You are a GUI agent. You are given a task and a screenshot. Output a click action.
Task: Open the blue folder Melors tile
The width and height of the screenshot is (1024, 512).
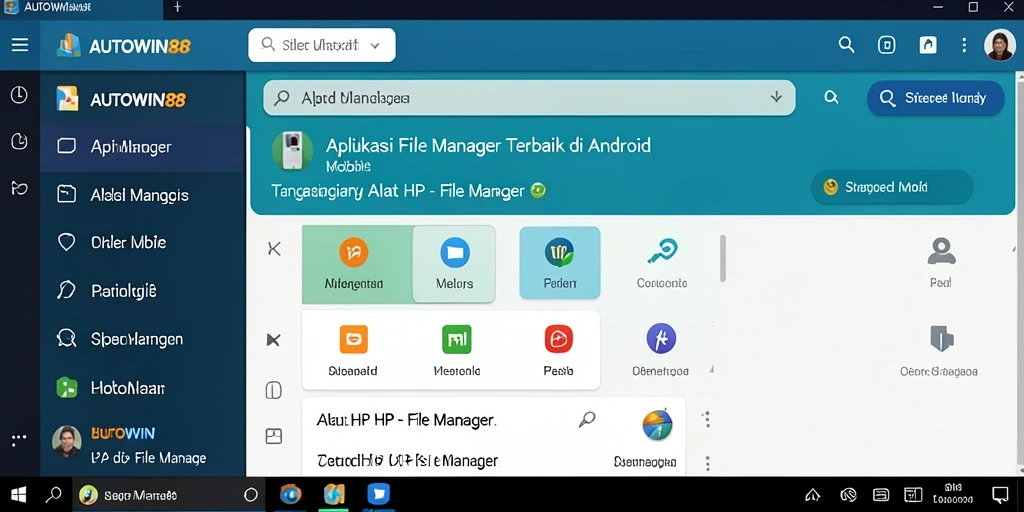[x=455, y=264]
